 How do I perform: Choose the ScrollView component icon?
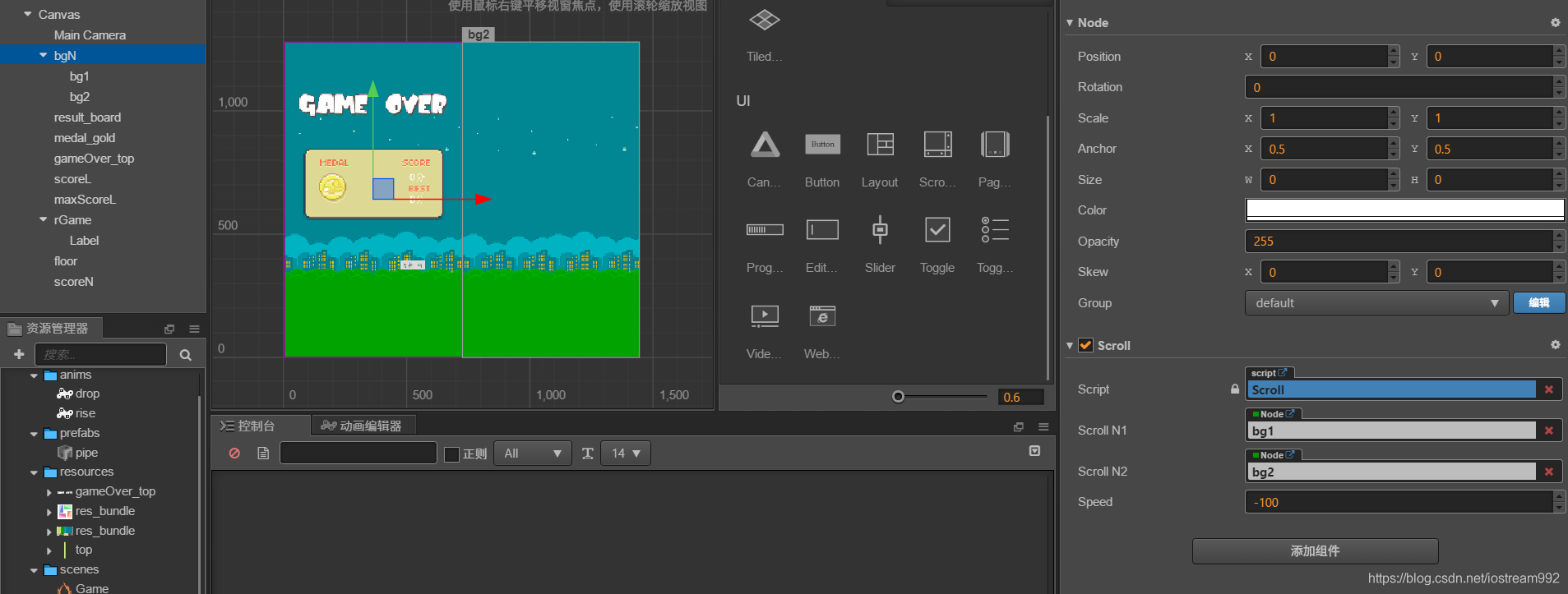tap(937, 145)
